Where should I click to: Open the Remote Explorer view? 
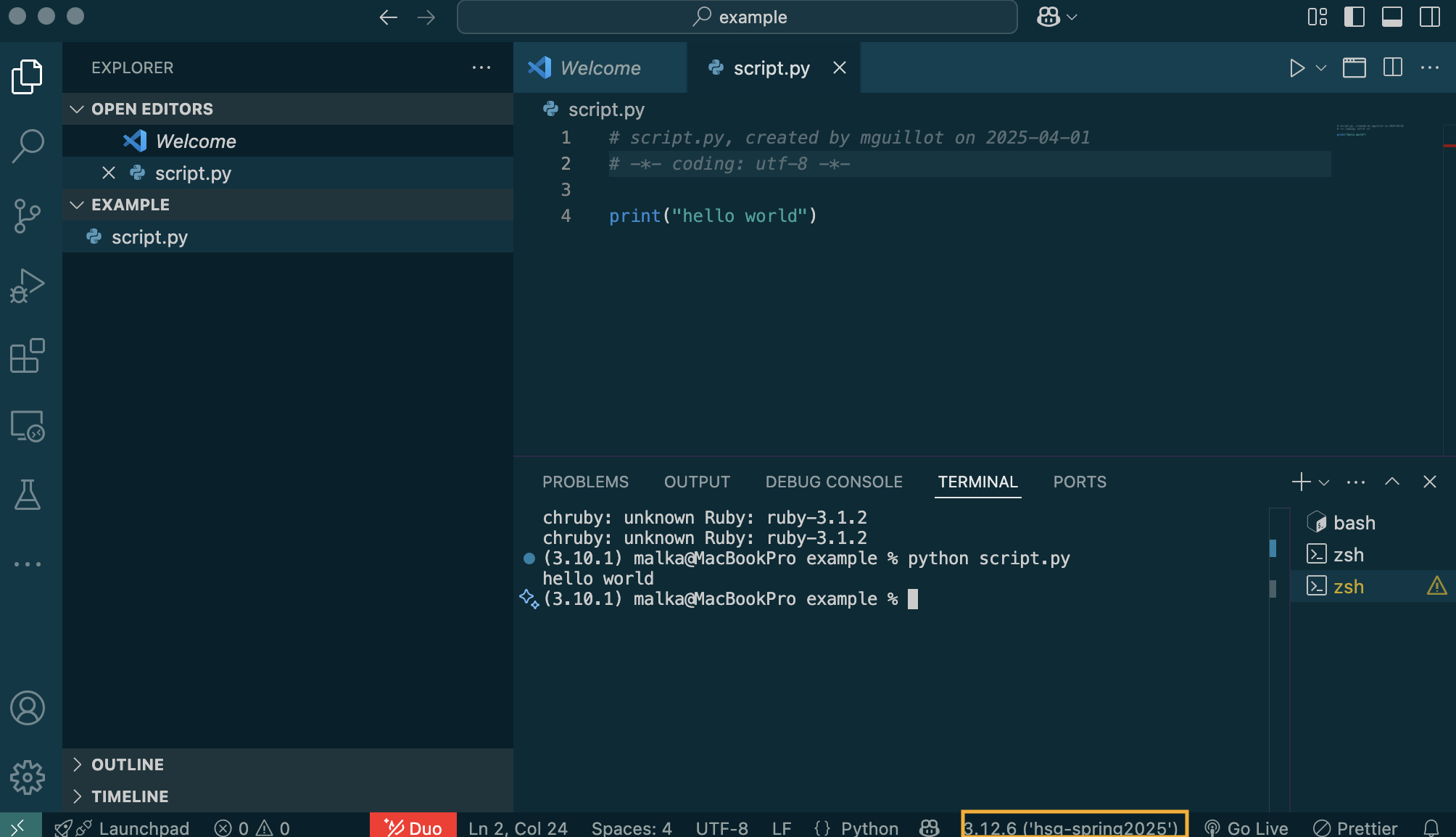[x=28, y=426]
